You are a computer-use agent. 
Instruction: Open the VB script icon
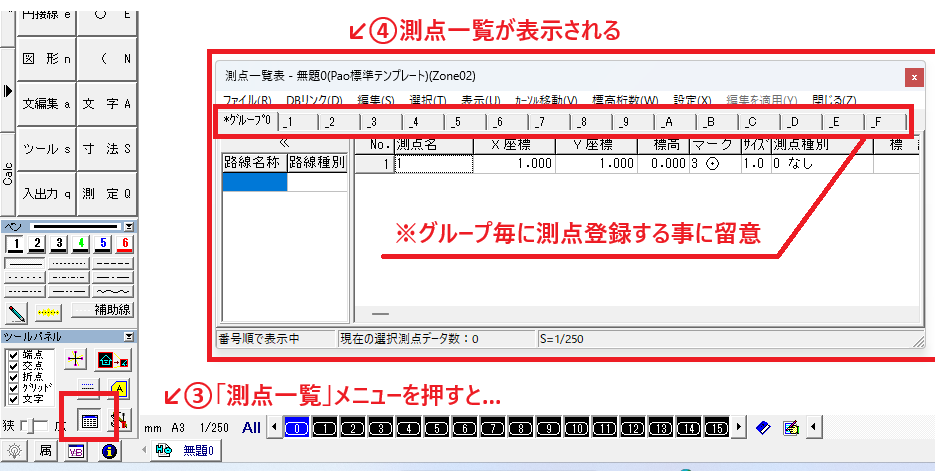click(76, 452)
